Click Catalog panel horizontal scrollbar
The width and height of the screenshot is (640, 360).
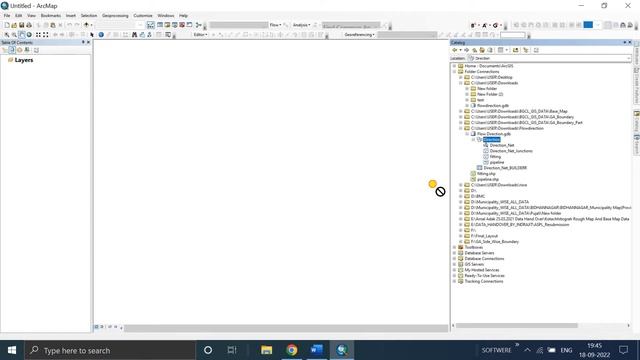click(x=517, y=325)
